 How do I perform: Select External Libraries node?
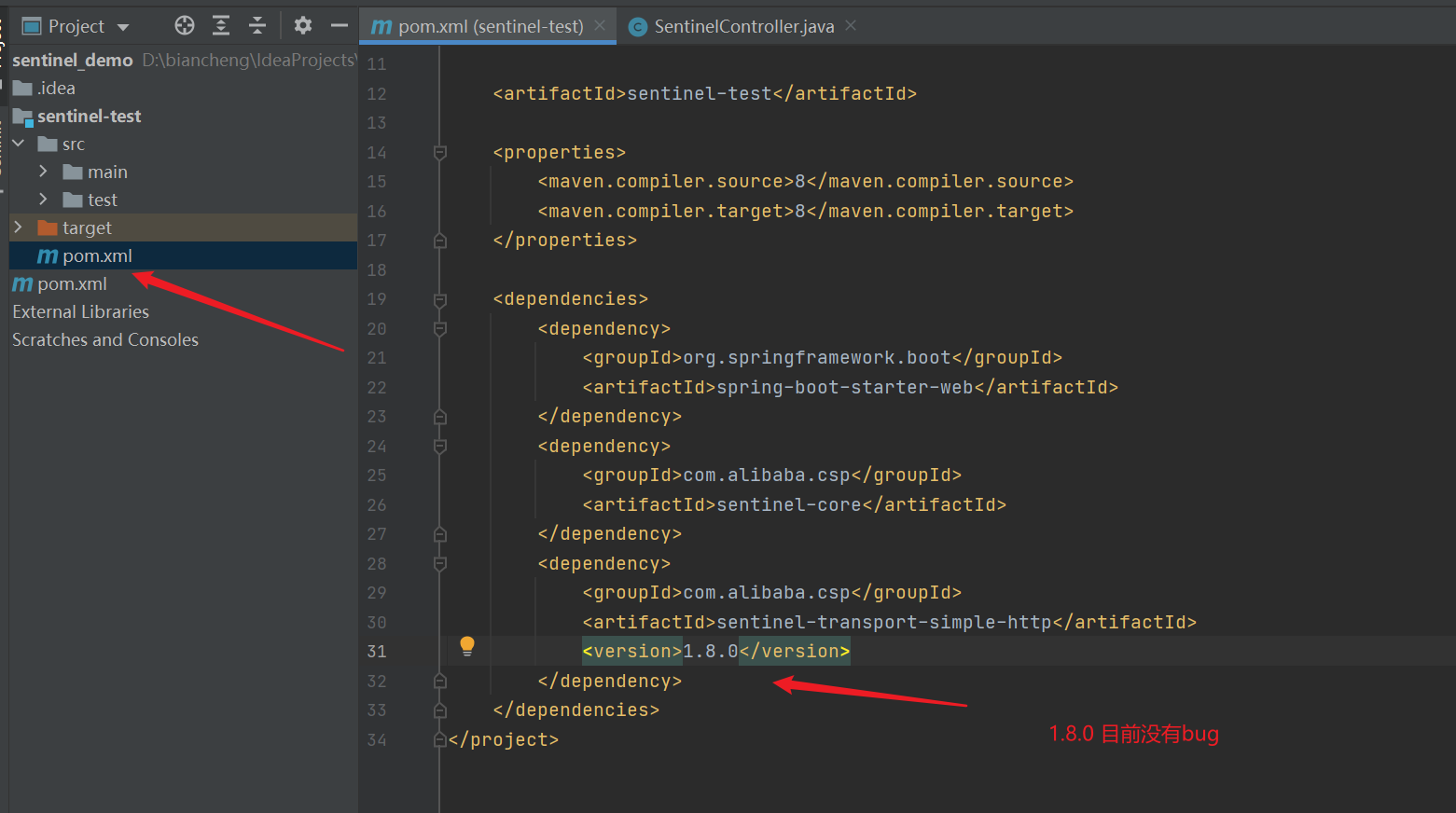point(80,311)
